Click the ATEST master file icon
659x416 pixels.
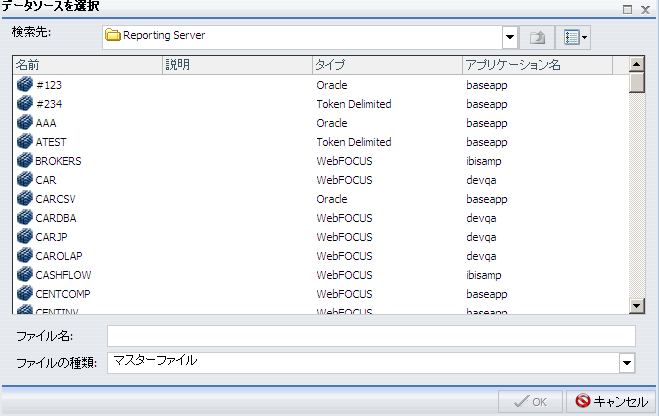(25, 142)
